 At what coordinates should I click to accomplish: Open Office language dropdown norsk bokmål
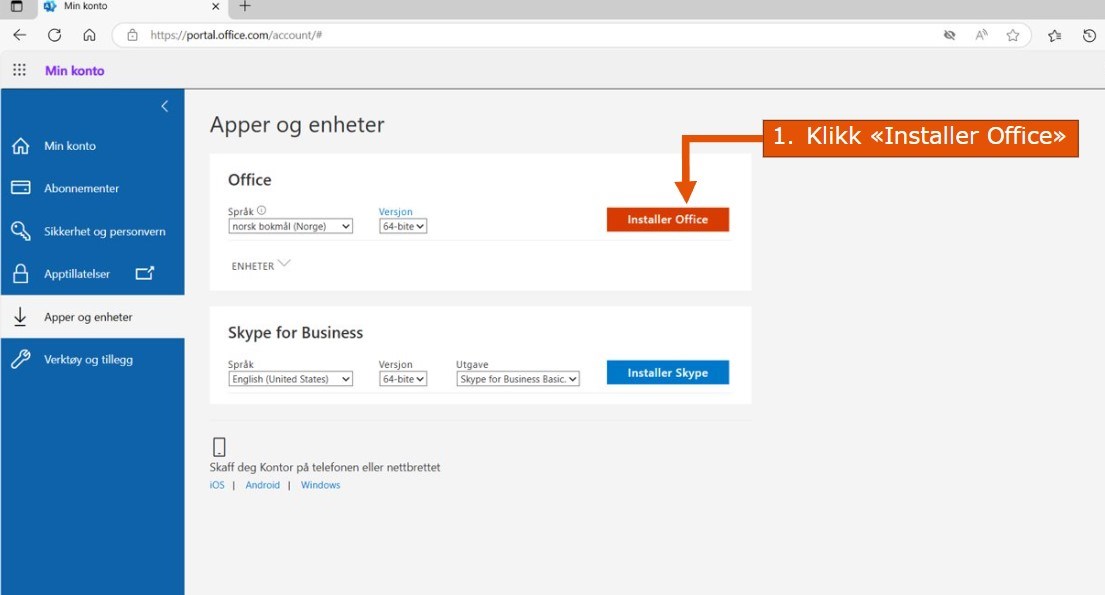(x=290, y=226)
